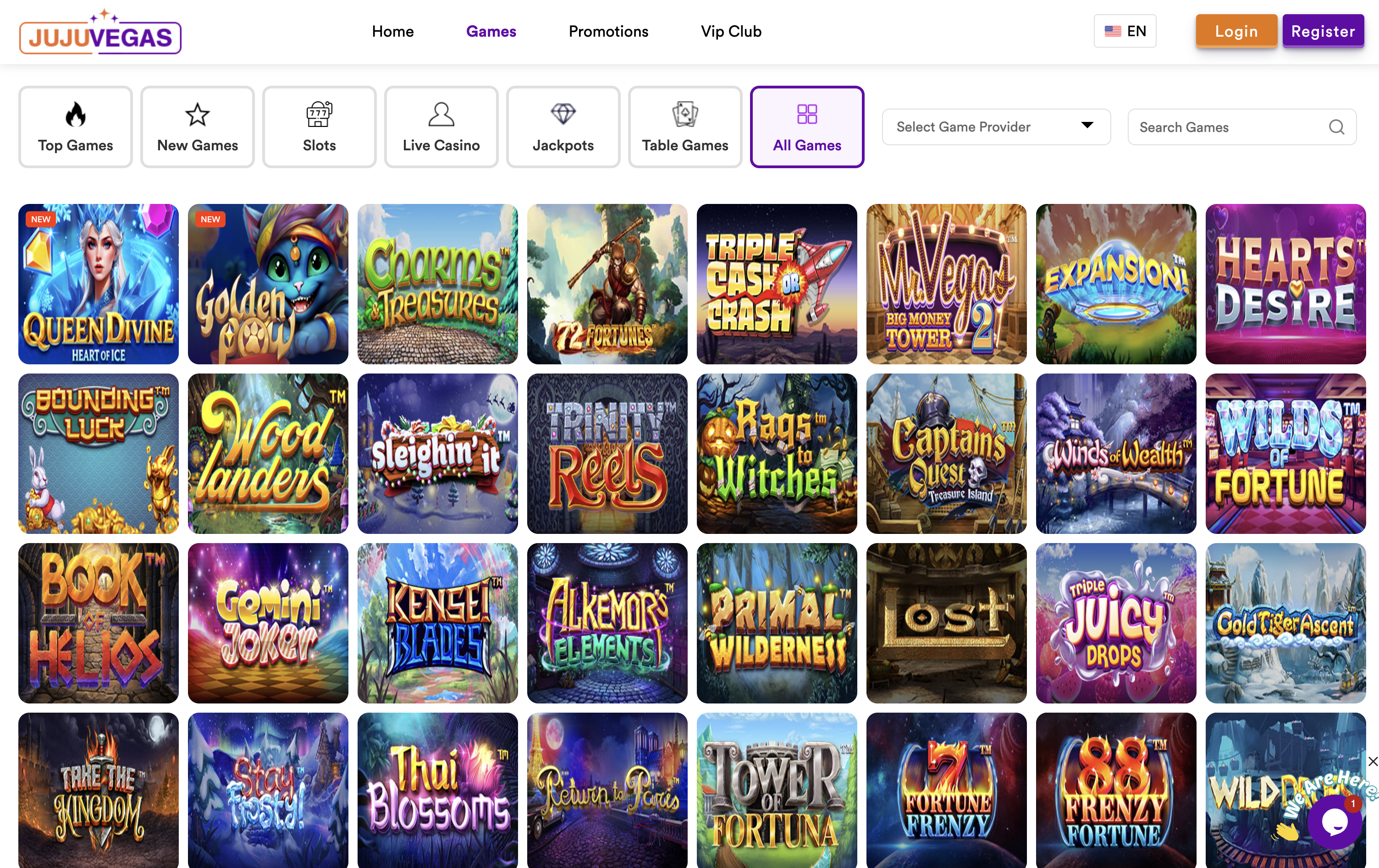
Task: Open Queen Divine Heart of Ice game
Action: click(99, 284)
